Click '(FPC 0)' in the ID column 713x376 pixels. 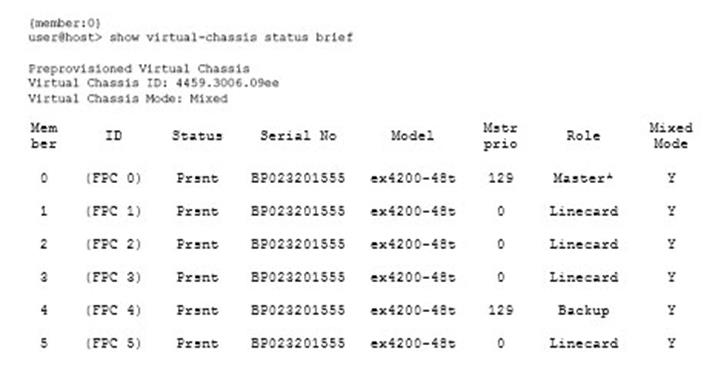coord(113,178)
